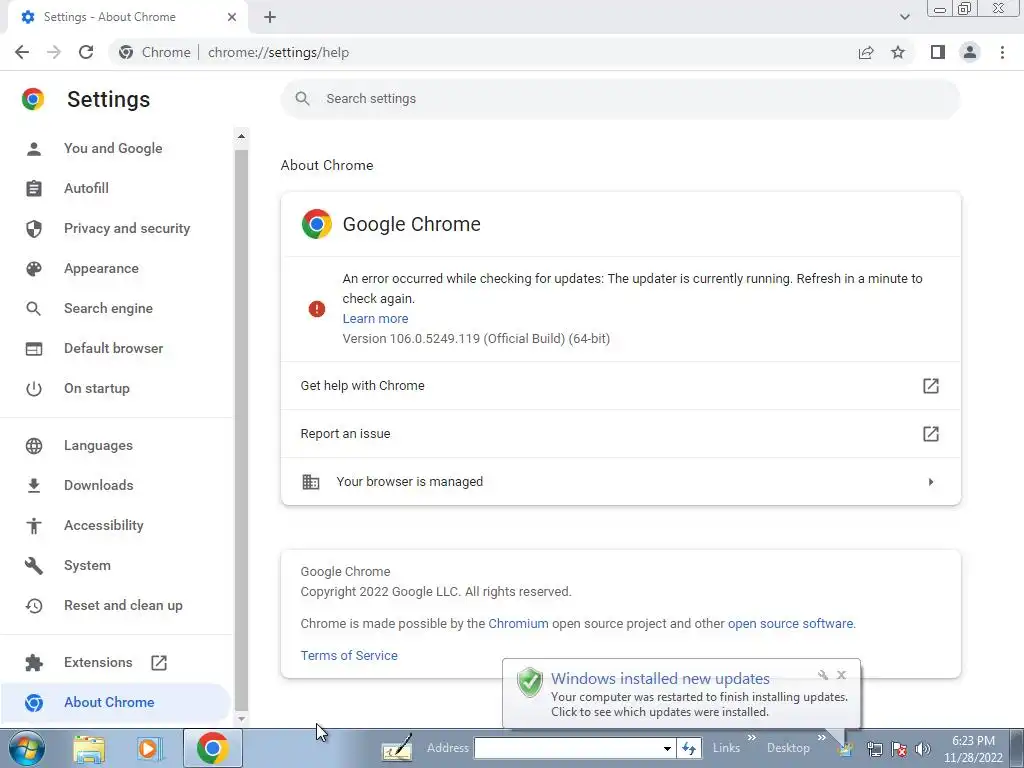The height and width of the screenshot is (768, 1024).
Task: Click the wrench icon in update balloon
Action: [x=823, y=675]
